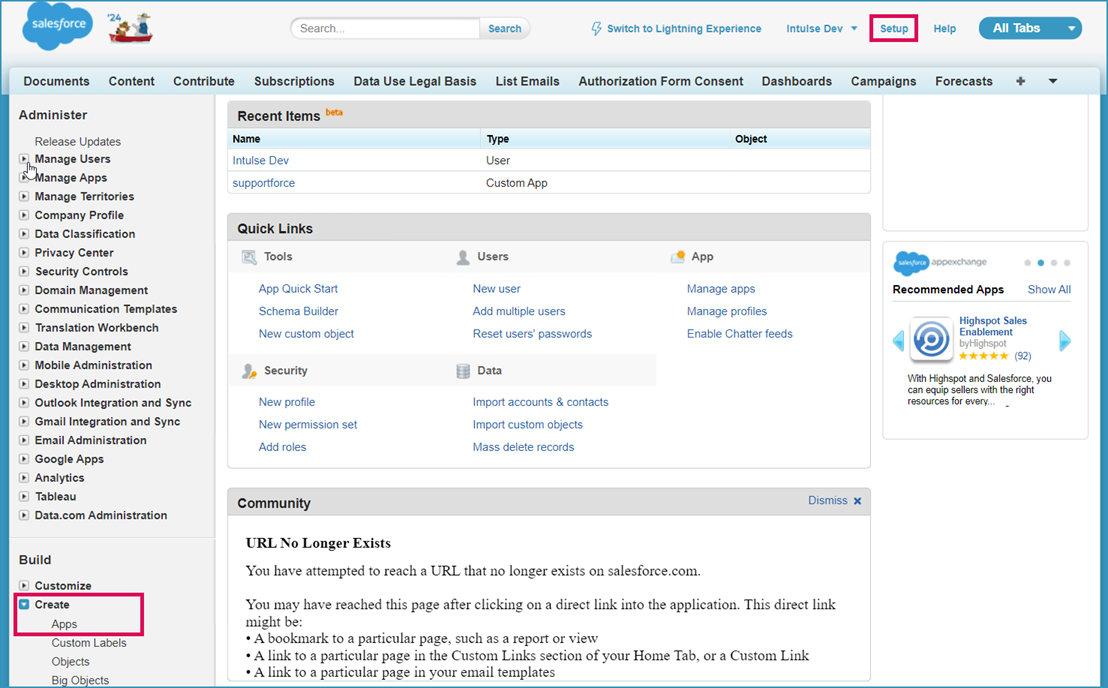This screenshot has height=688, width=1108.
Task: Click the Switch to Lightning Experience link
Action: coord(684,29)
